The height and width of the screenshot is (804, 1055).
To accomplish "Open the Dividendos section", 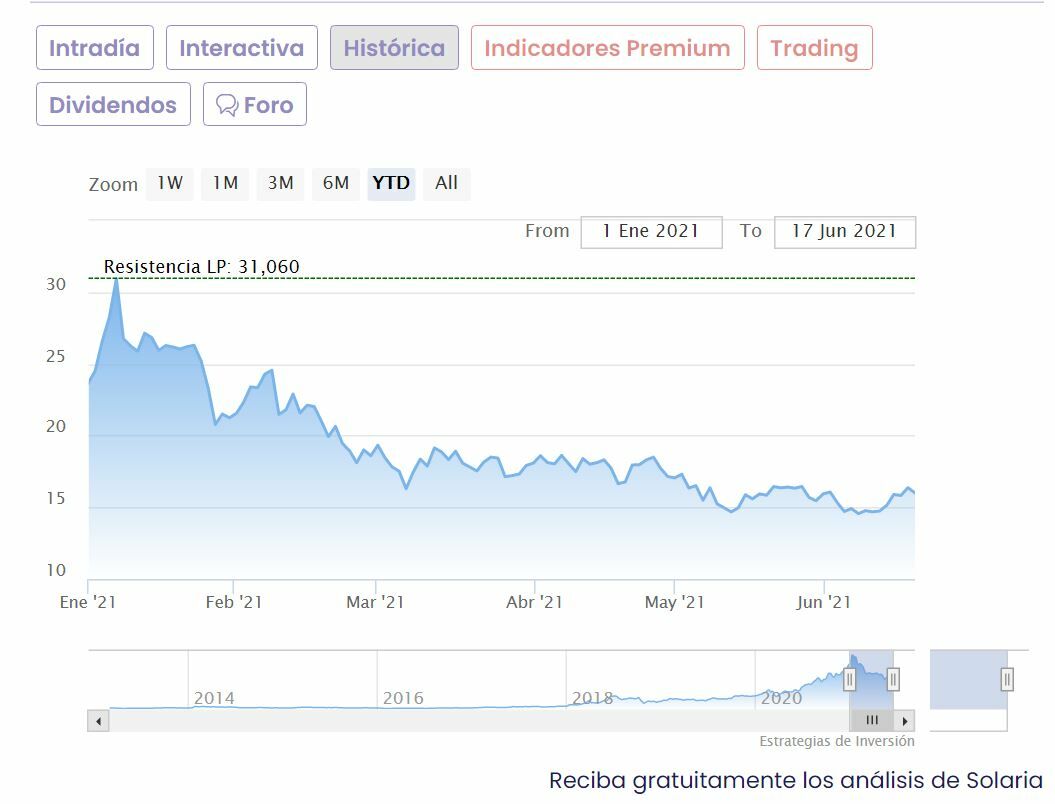I will (113, 105).
